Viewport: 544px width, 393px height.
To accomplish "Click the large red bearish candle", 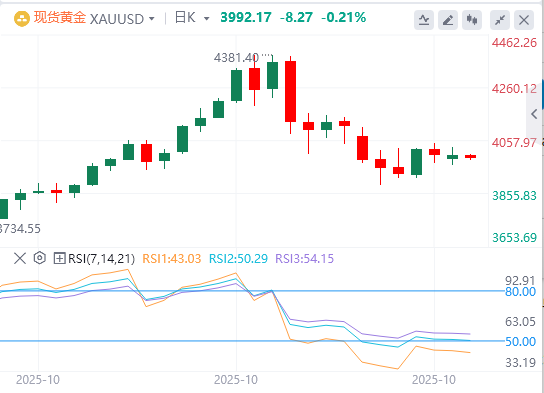I will 290,91.
